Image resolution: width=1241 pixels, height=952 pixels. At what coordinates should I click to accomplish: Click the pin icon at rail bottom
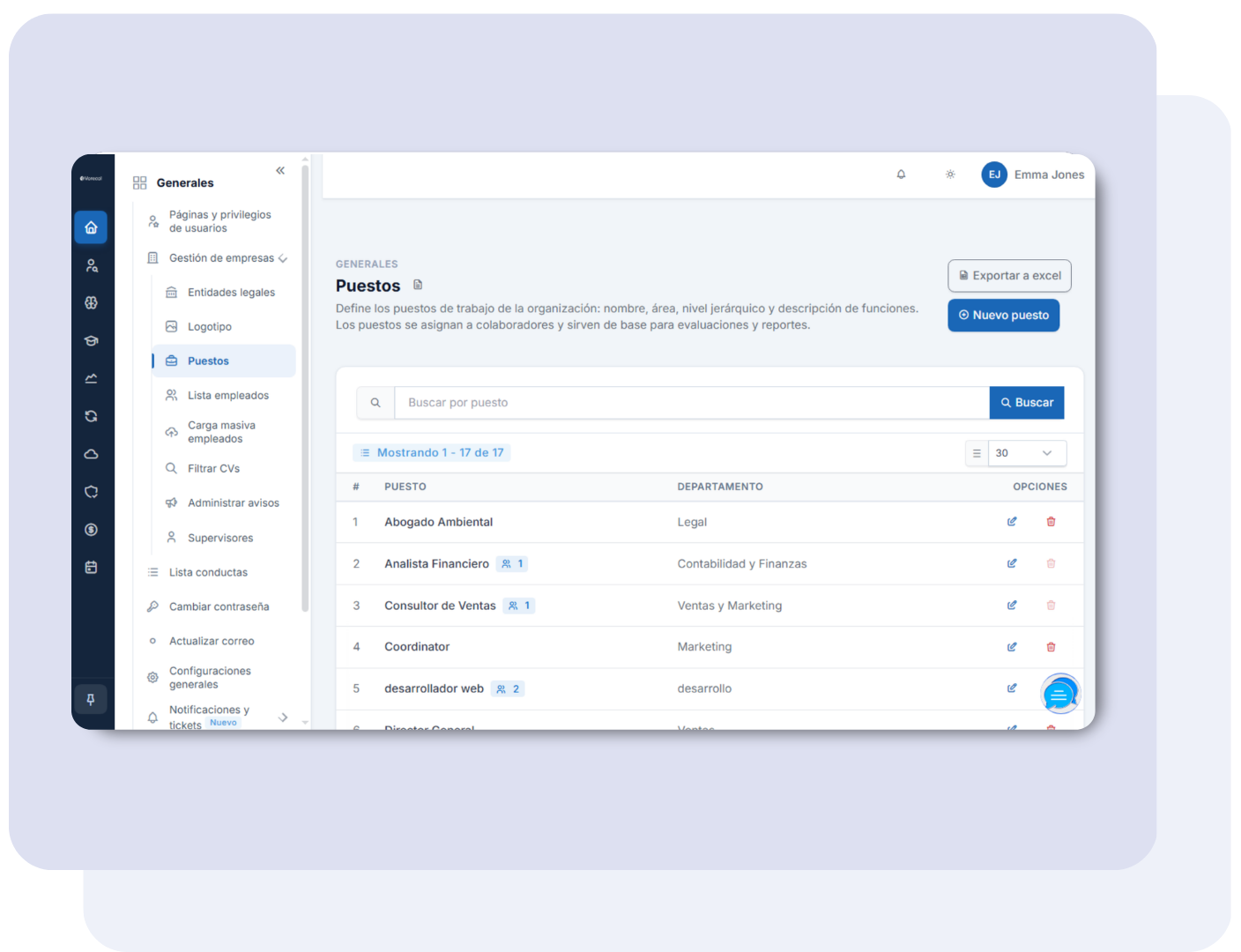(91, 700)
